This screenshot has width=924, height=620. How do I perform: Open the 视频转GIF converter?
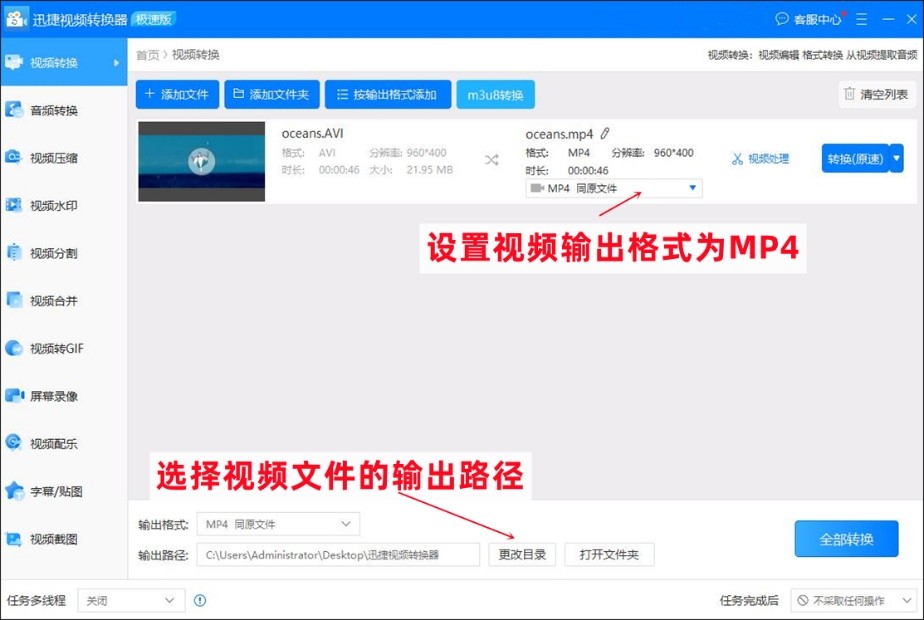click(60, 348)
